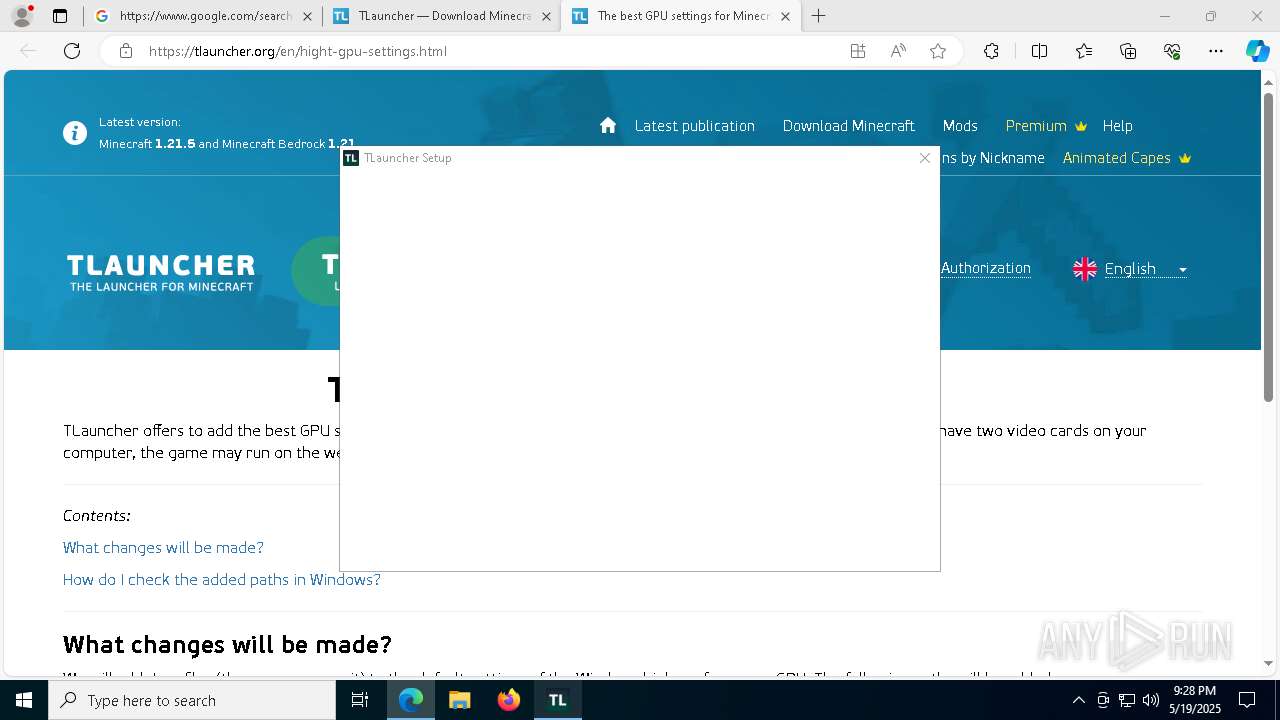This screenshot has height=720, width=1280.
Task: Open the notification center icon
Action: (1247, 700)
